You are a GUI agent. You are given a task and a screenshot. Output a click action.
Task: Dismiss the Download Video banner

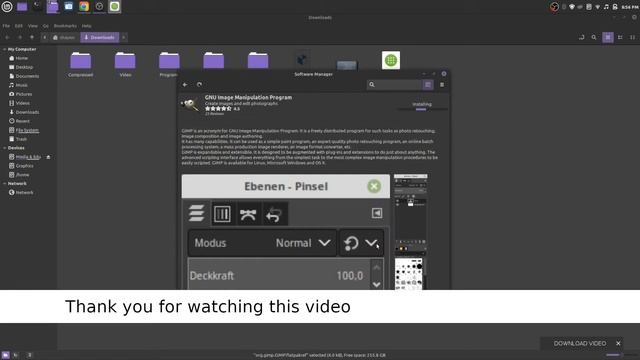tap(618, 343)
